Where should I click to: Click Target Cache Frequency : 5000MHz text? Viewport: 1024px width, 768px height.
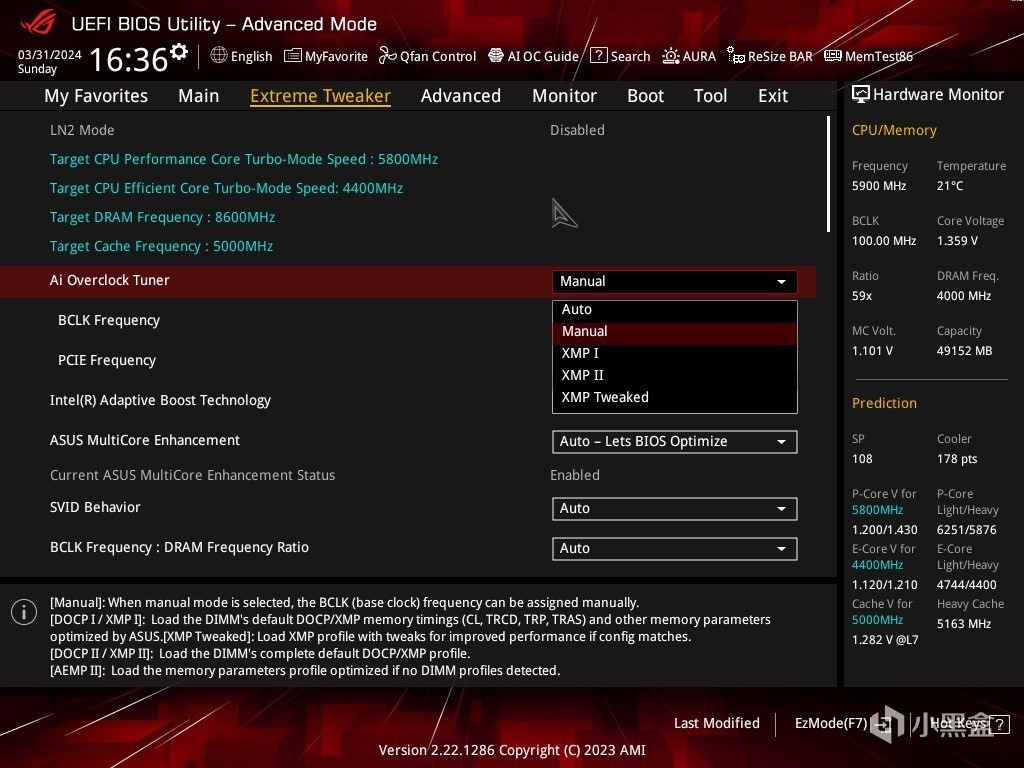tap(161, 246)
